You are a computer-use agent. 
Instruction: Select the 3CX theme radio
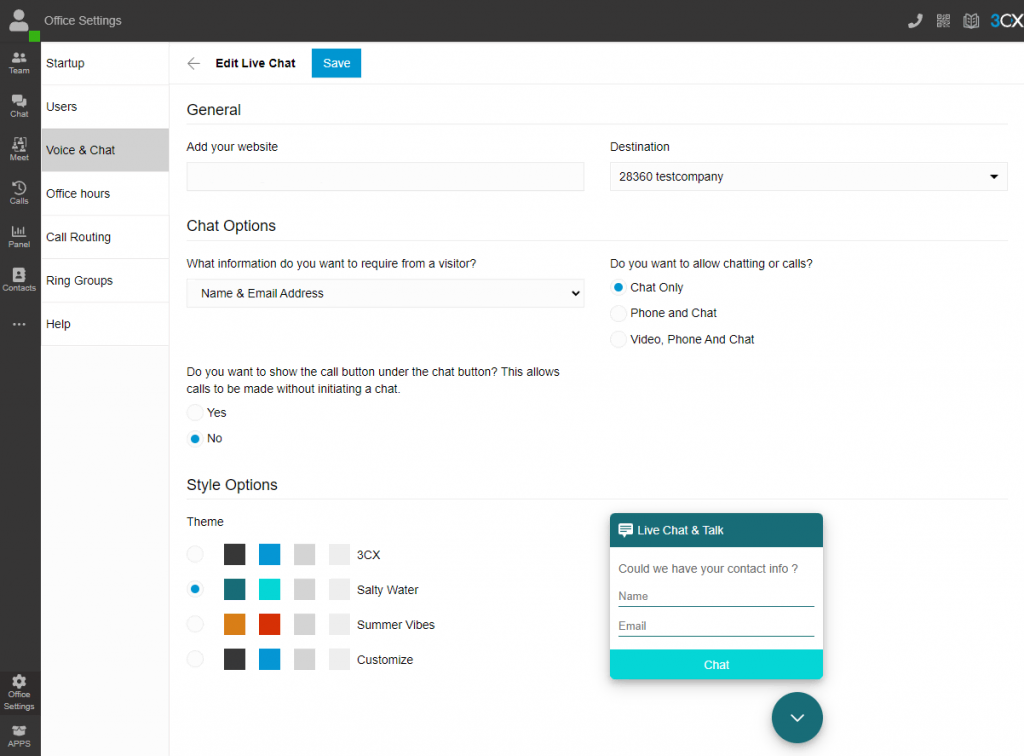(x=195, y=554)
